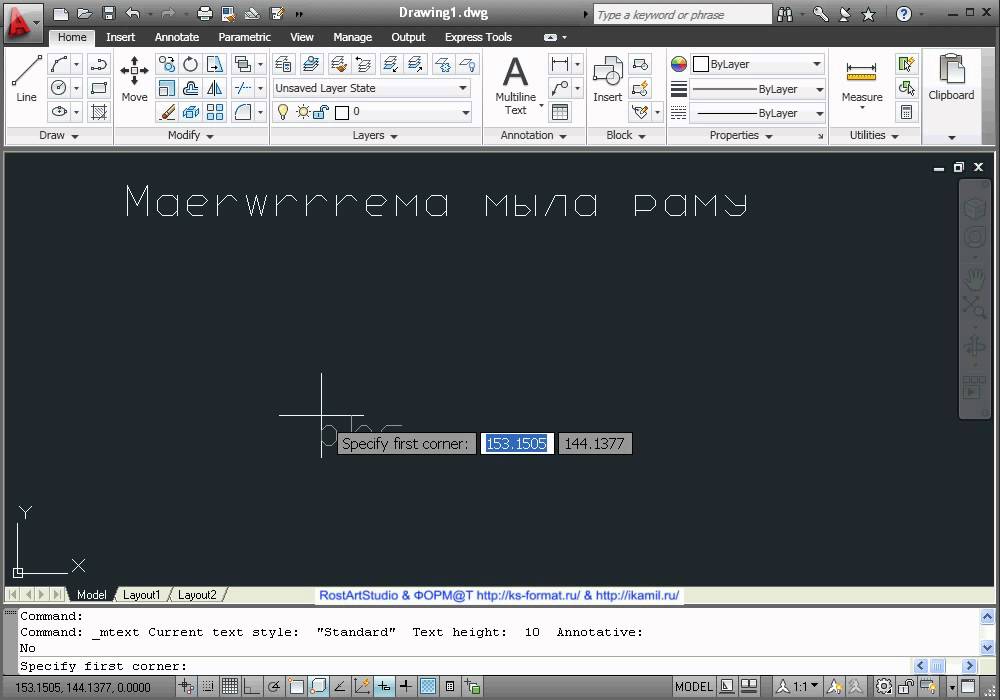Toggle layer 0 on/off lightbulb
Viewport: 1000px width, 700px height.
click(283, 112)
